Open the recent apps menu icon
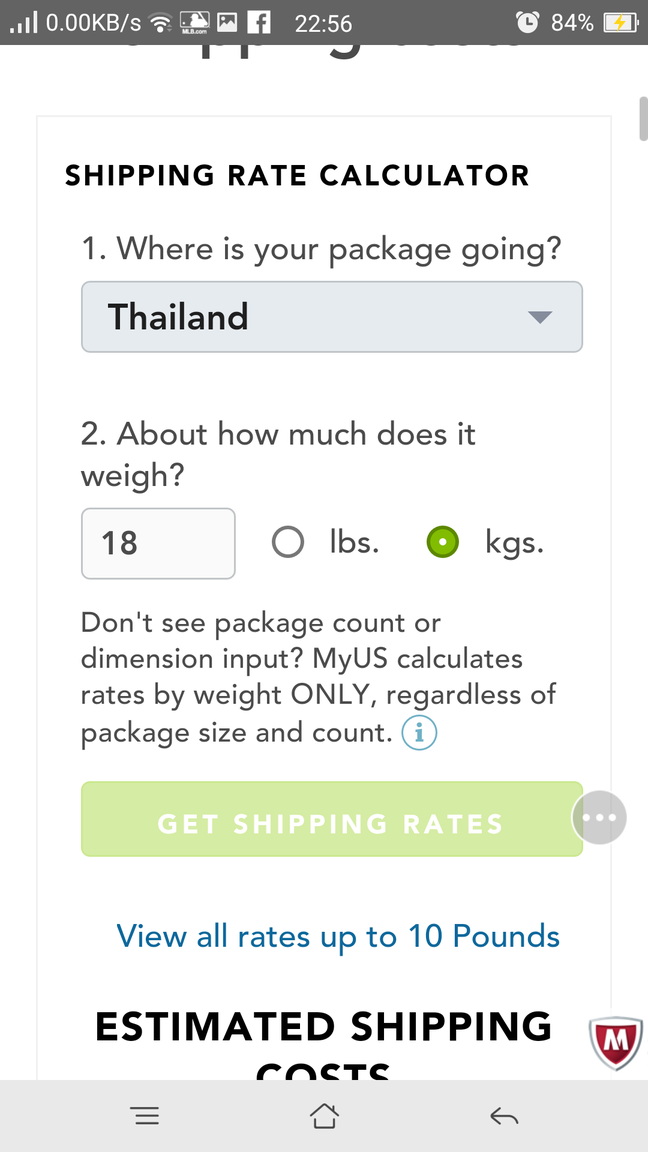Screen dimensions: 648x1152 (146, 1117)
